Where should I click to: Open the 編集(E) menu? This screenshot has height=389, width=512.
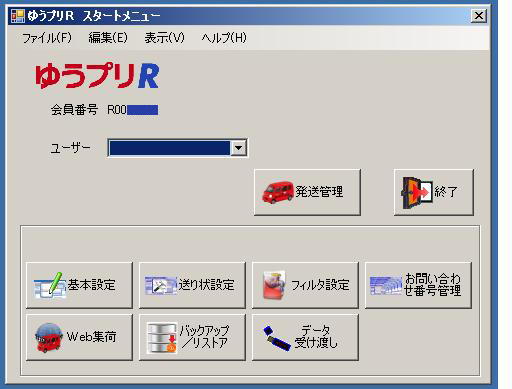click(x=108, y=38)
